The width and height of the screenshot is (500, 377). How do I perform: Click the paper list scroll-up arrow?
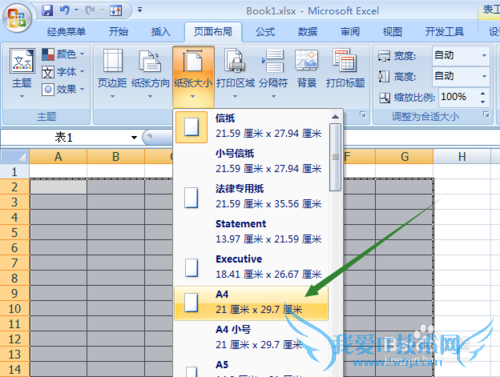click(x=335, y=117)
